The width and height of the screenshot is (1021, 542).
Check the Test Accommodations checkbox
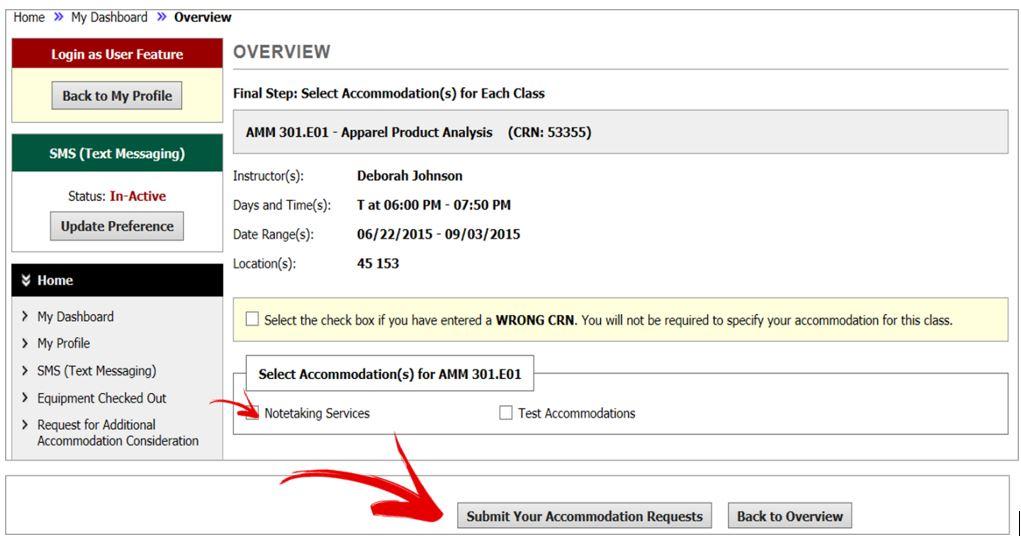point(506,412)
